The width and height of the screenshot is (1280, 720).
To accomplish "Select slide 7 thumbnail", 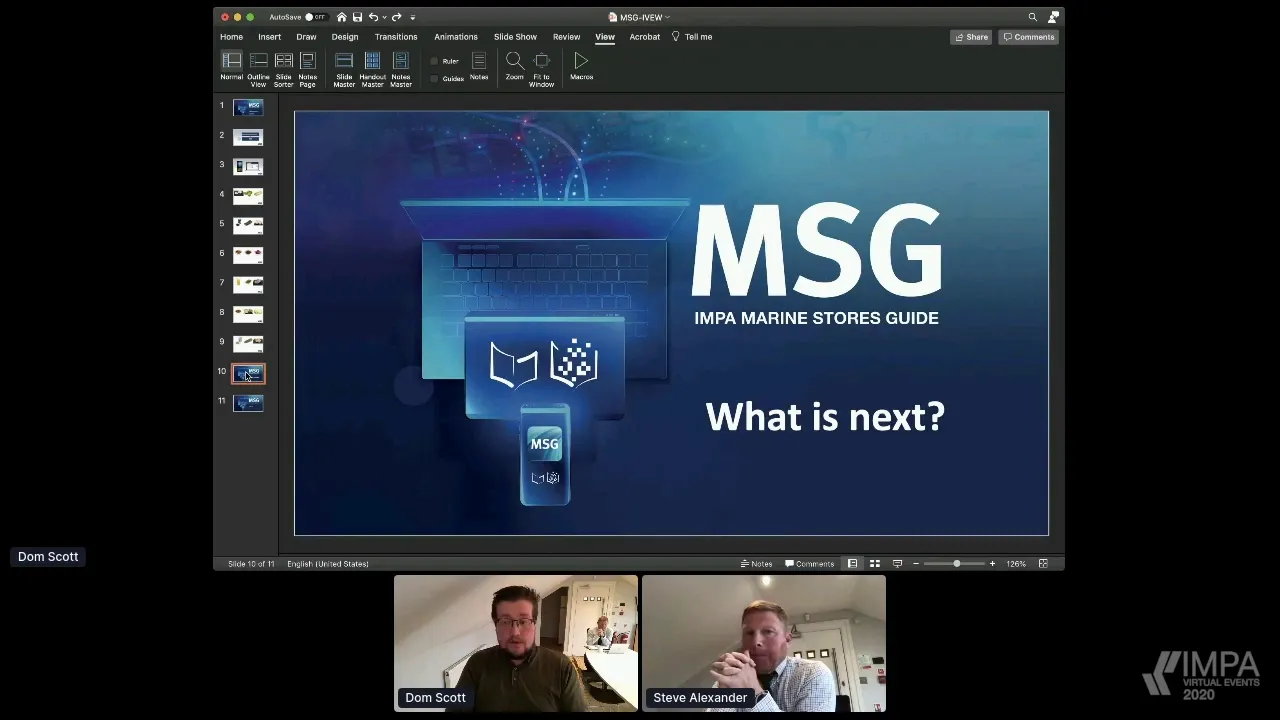I will coord(248,284).
